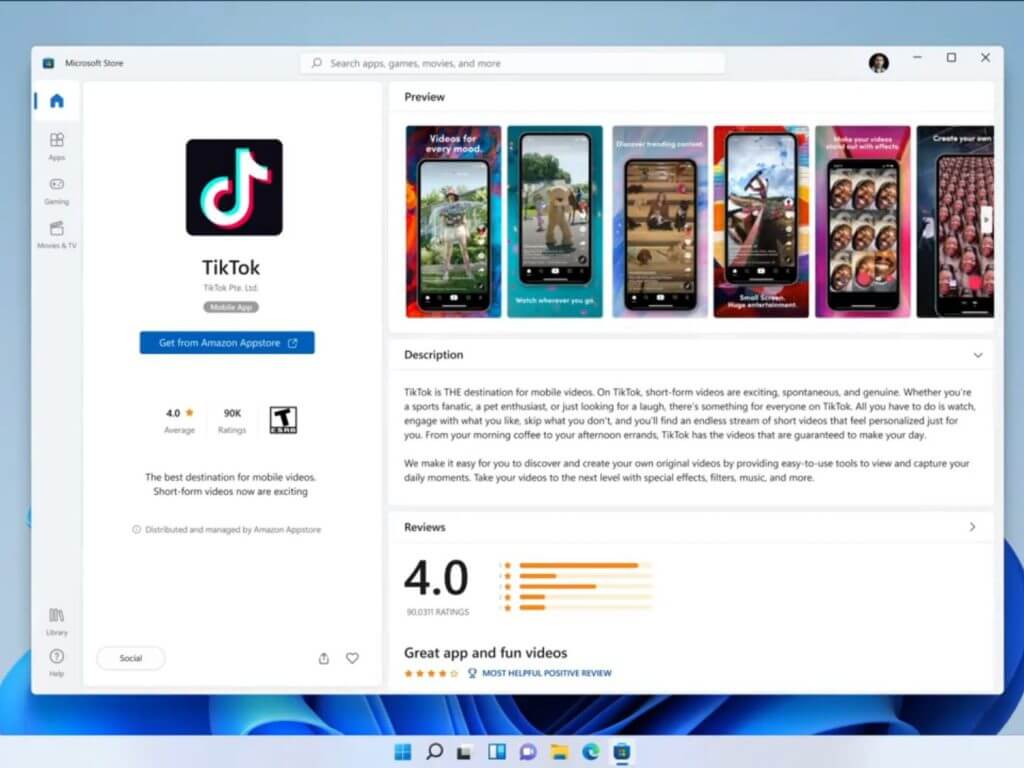View the 'Small Screen. Huge entertainment' screenshot
The width and height of the screenshot is (1024, 768).
click(761, 222)
